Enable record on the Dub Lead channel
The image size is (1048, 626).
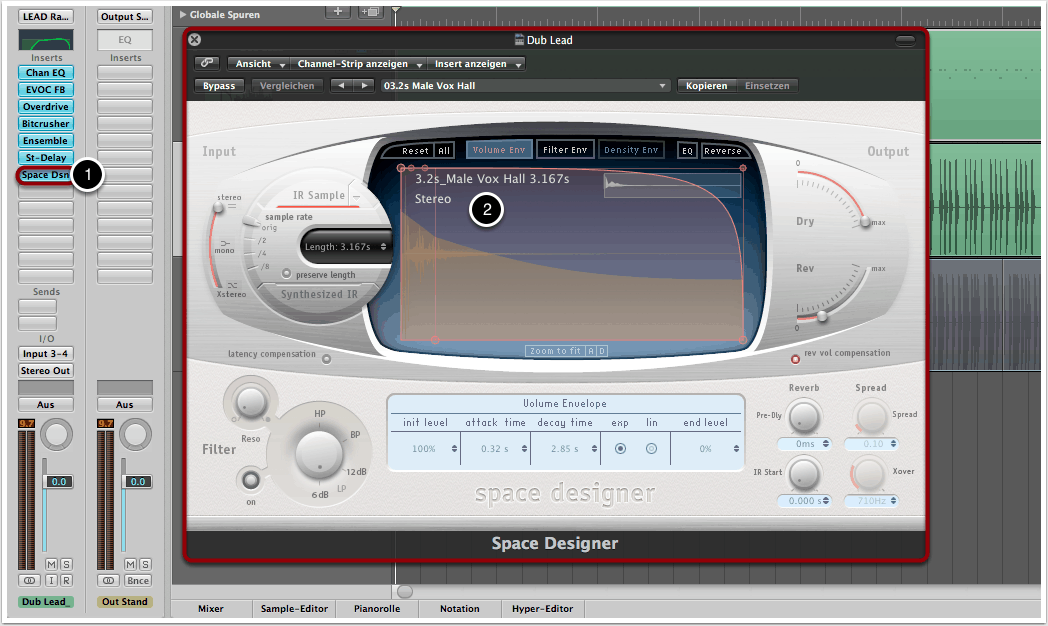pyautogui.click(x=66, y=581)
